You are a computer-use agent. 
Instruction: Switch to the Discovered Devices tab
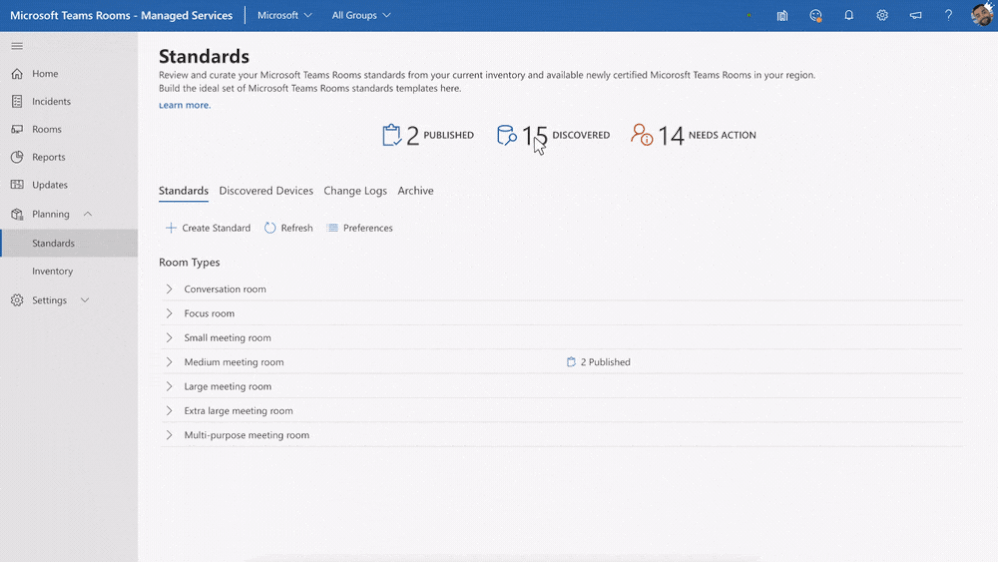(266, 191)
